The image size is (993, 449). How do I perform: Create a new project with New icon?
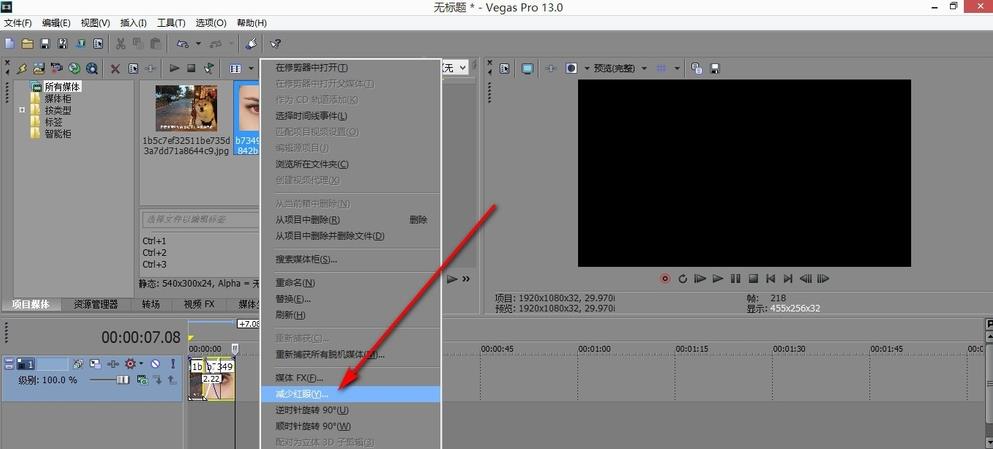click(9, 44)
